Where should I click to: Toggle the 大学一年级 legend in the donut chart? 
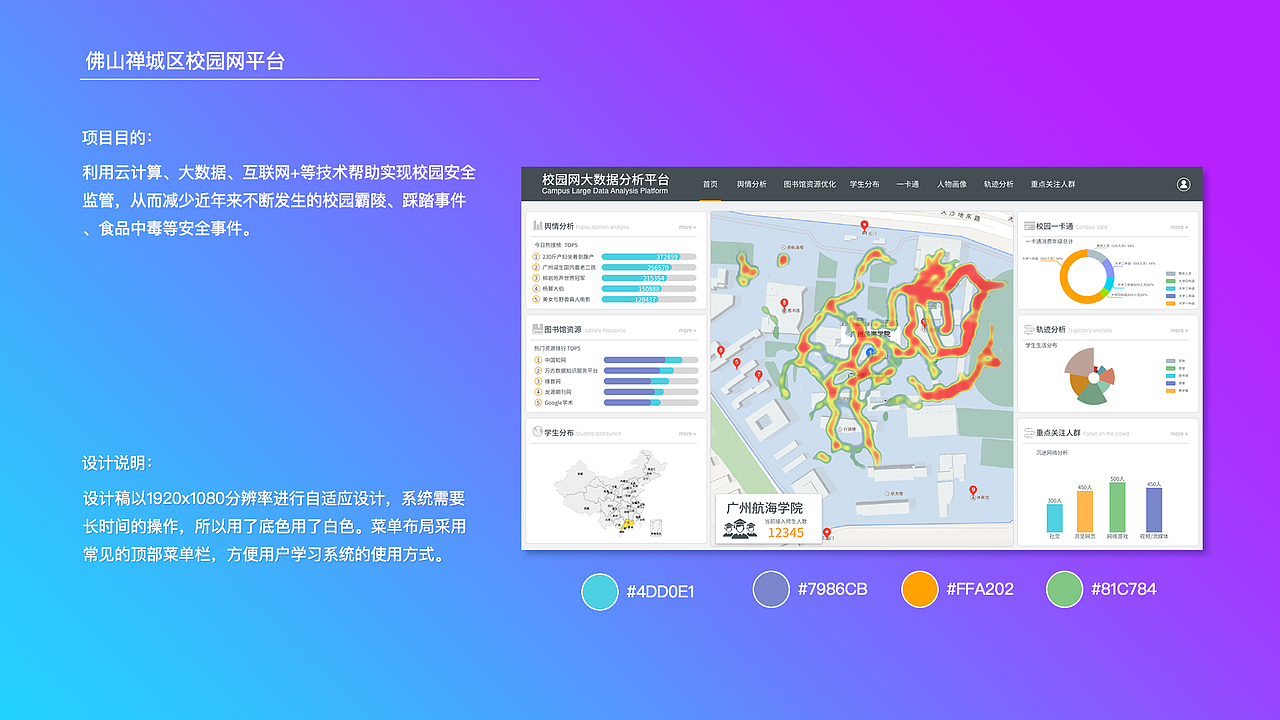pos(1173,303)
